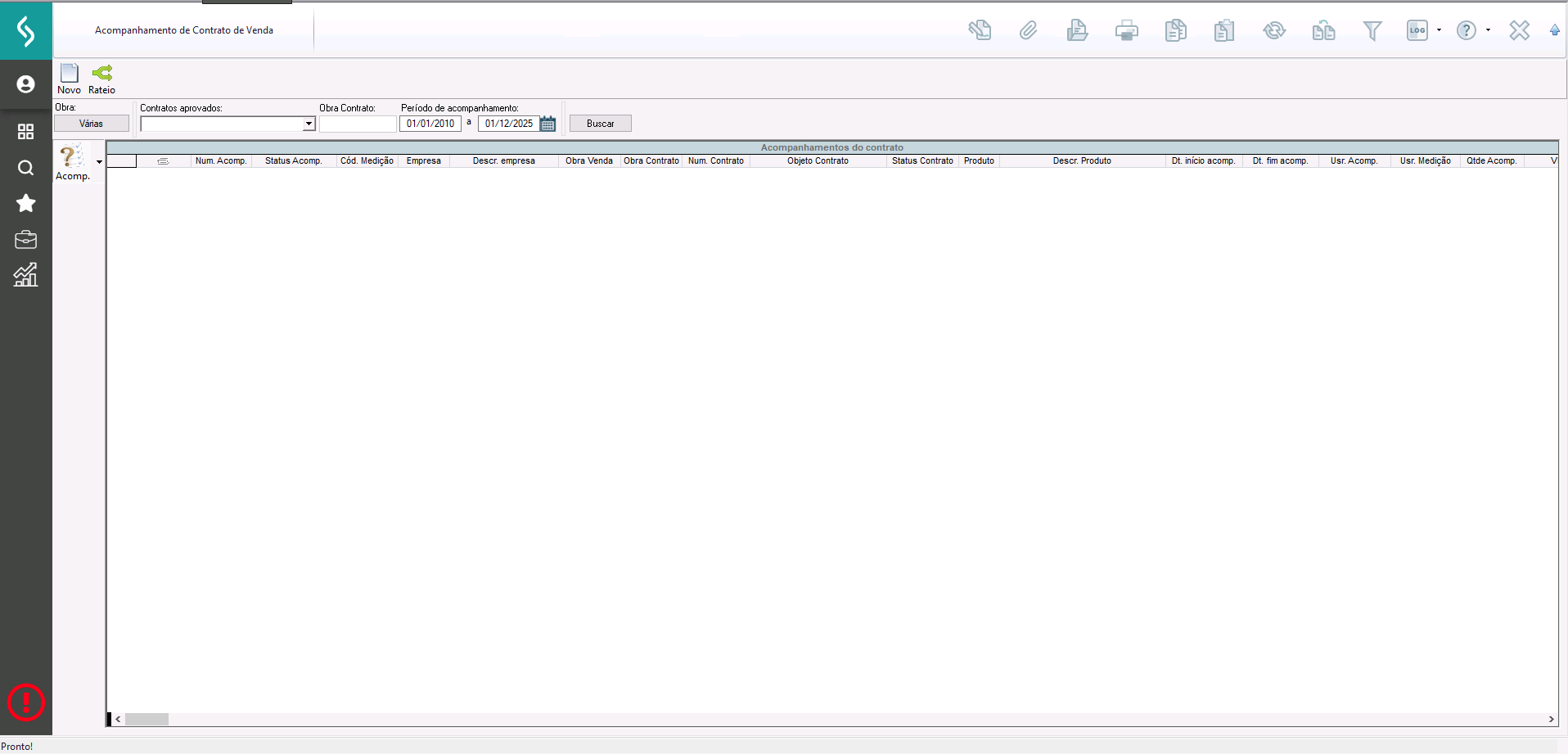The height and width of the screenshot is (754, 1568).
Task: Click the swap documents icon
Action: [1323, 30]
